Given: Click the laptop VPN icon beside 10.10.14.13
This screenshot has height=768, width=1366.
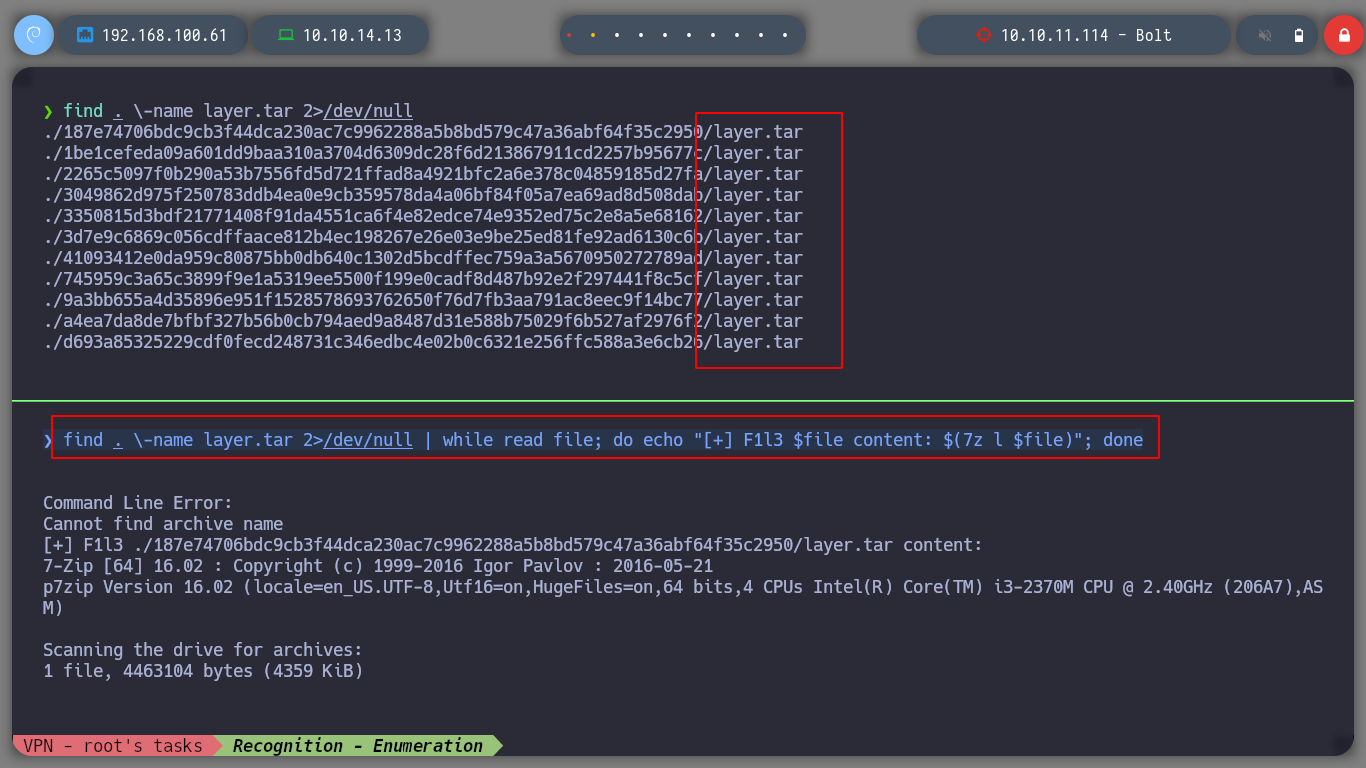Looking at the screenshot, I should pyautogui.click(x=286, y=35).
